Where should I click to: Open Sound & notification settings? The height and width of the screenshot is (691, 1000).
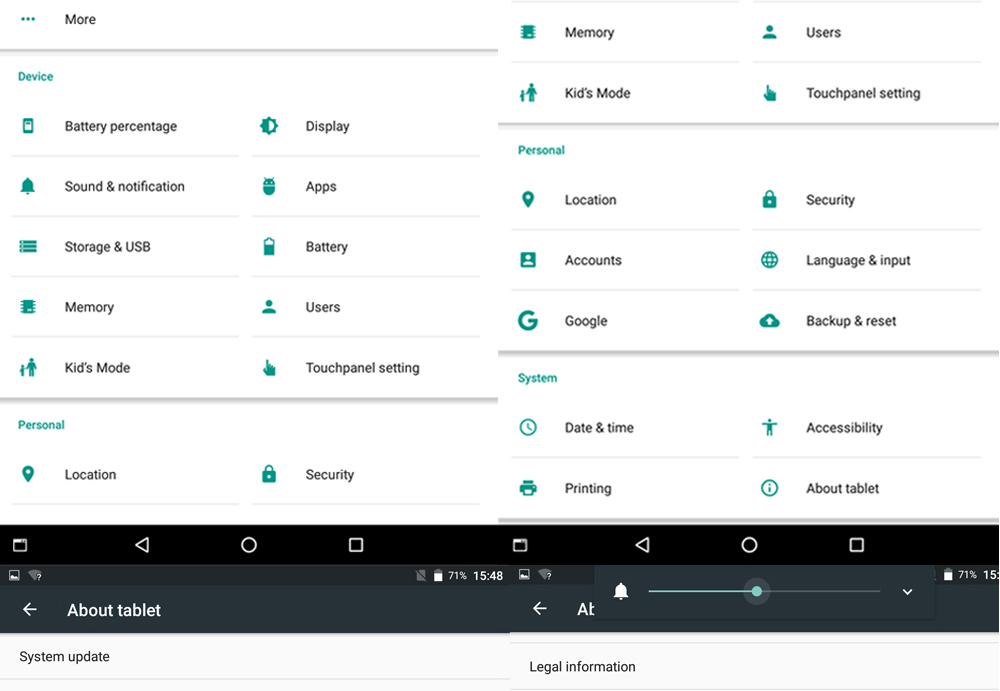124,187
